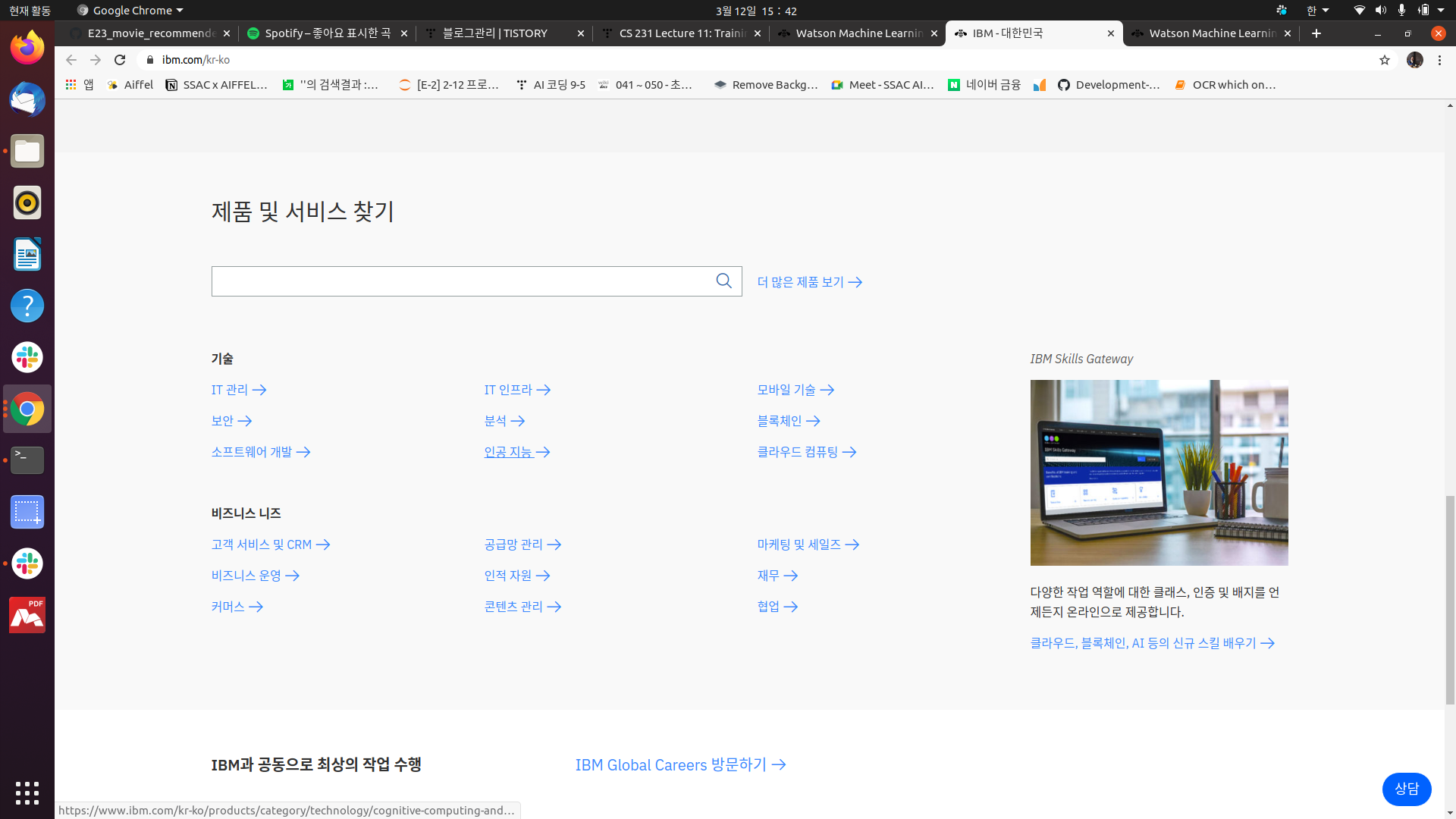Visit IBM Global Careers 방문하기 link
1456x819 pixels.
[680, 764]
